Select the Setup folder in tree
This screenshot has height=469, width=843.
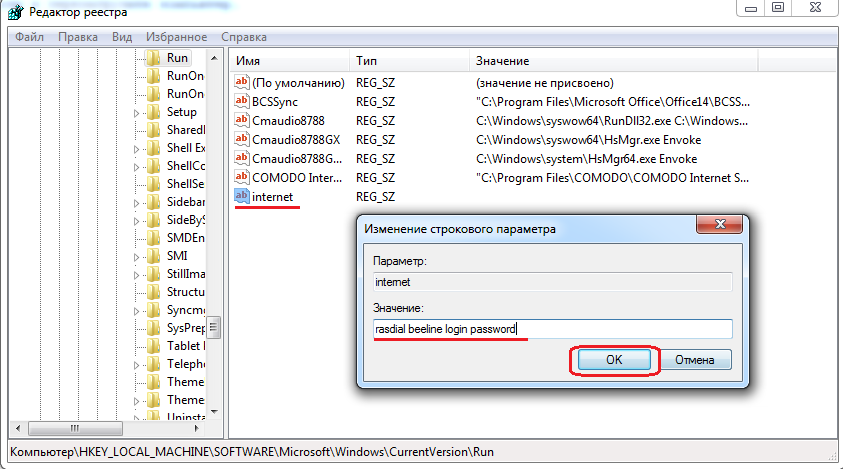click(x=182, y=112)
